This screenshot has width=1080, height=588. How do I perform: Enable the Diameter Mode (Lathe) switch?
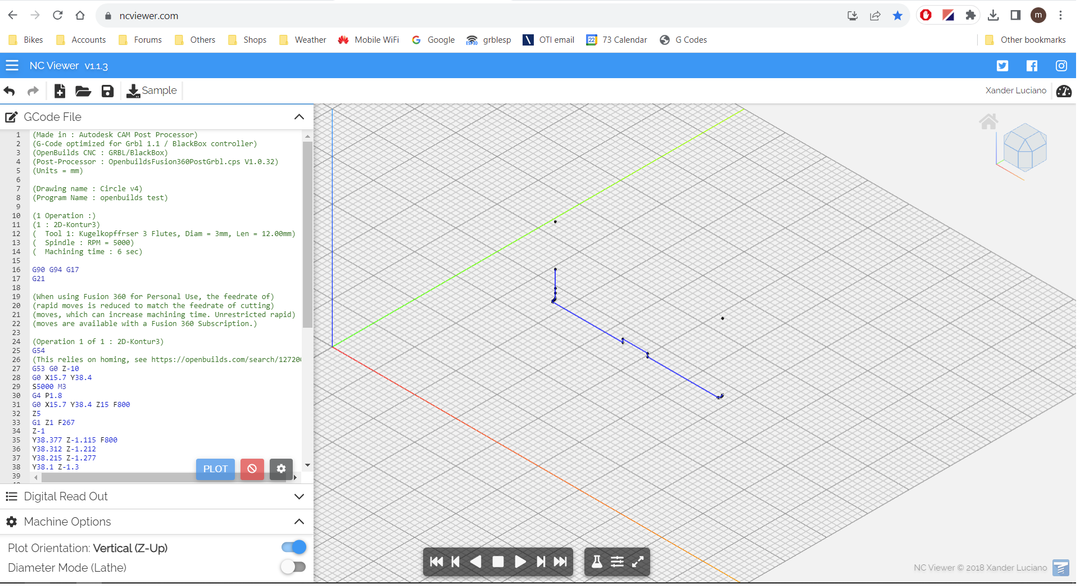tap(293, 568)
